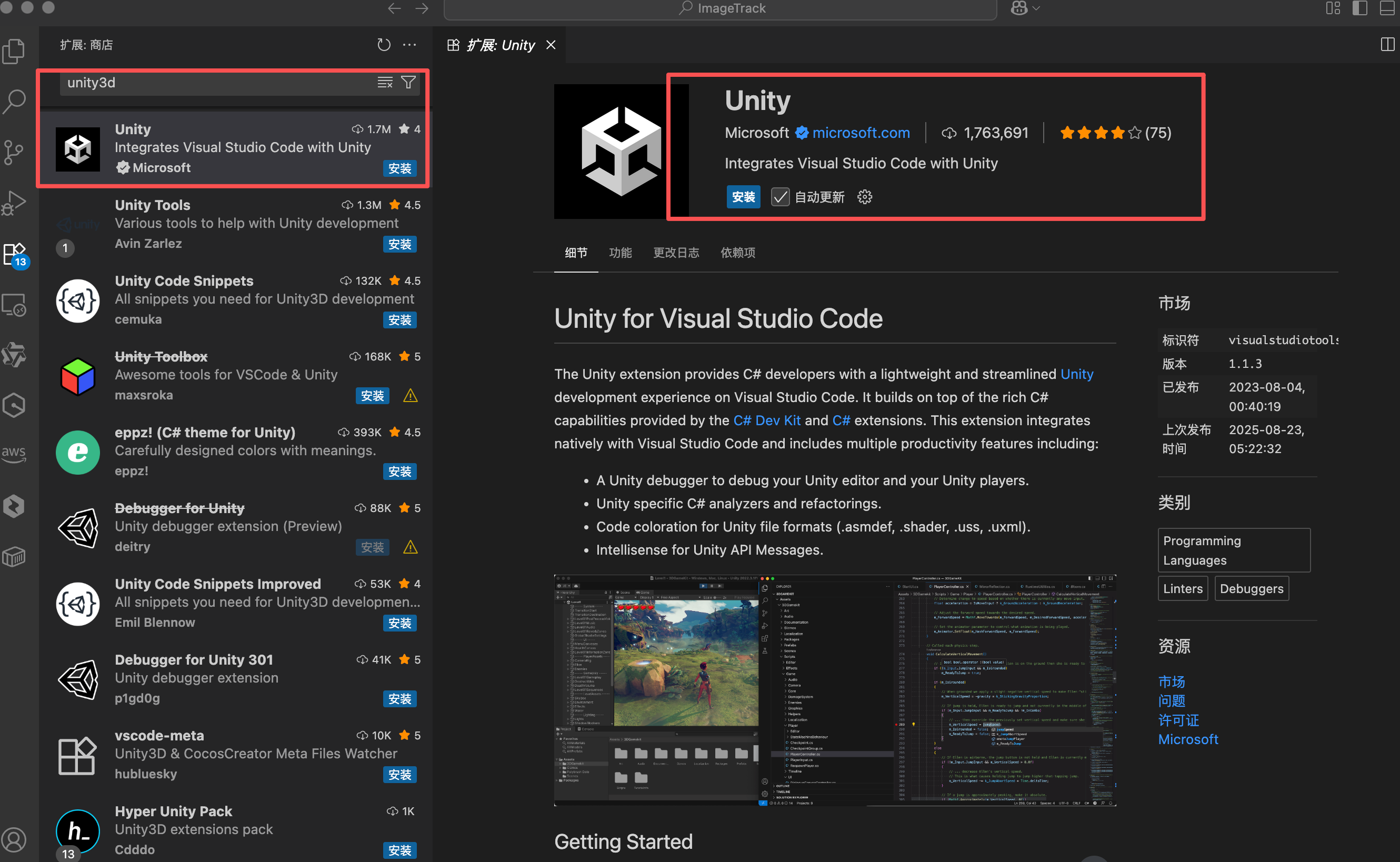1400x862 pixels.
Task: Open the Explorer view in activity bar
Action: [x=14, y=52]
